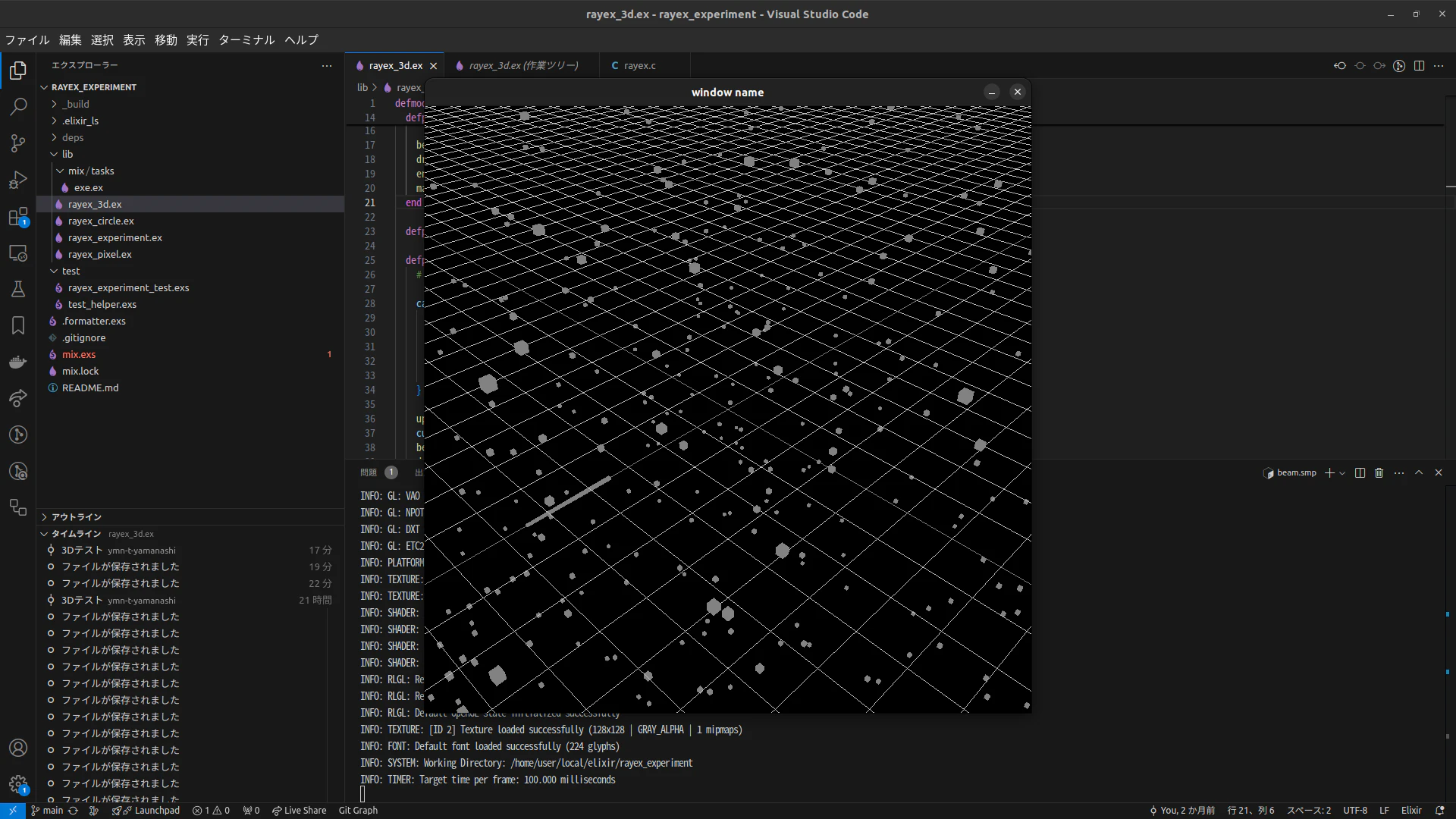Open notifications bell in status bar
Image resolution: width=1456 pixels, height=819 pixels.
[1439, 811]
